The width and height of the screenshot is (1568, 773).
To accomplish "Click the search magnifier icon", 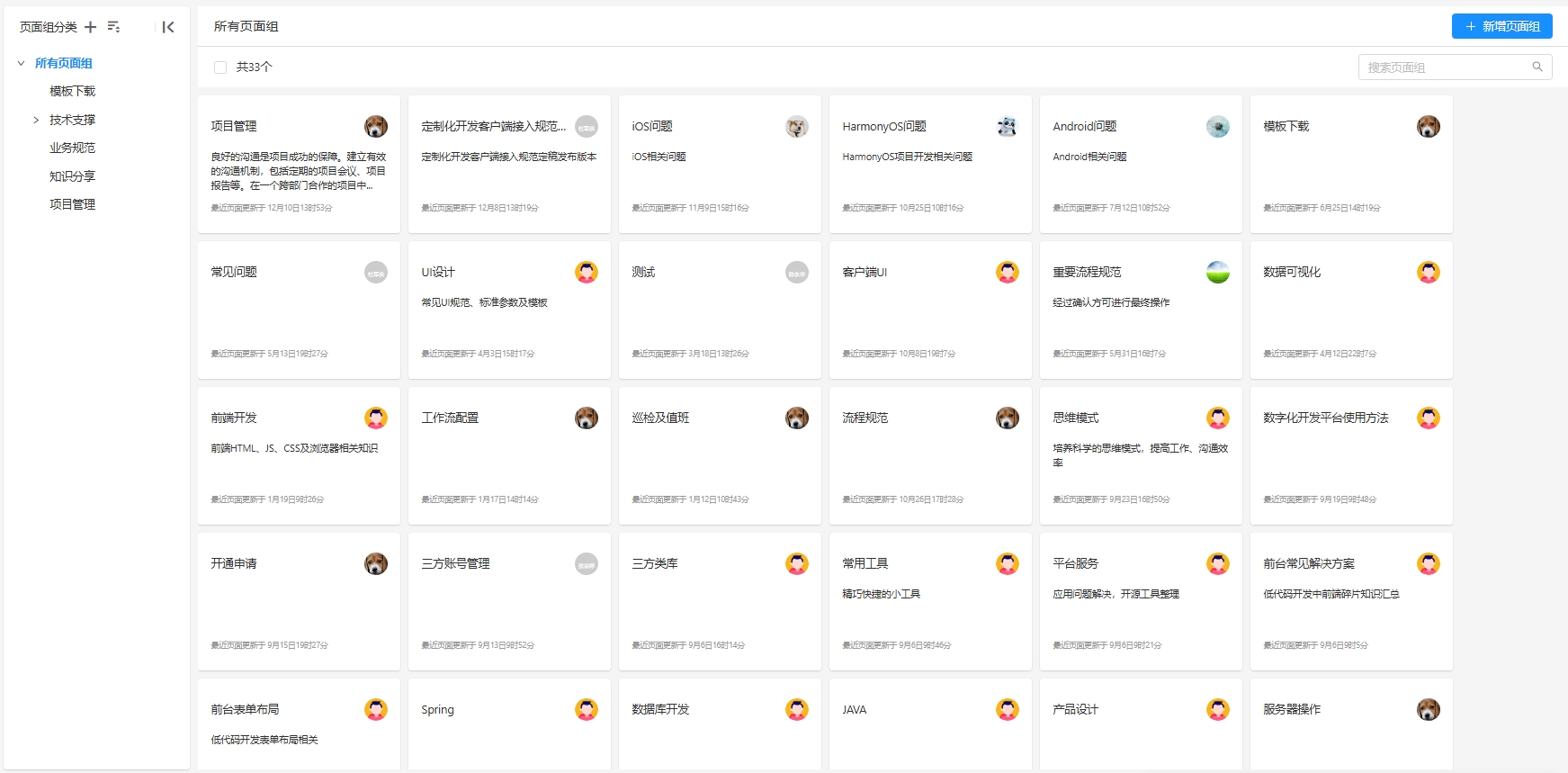I will pos(1537,67).
